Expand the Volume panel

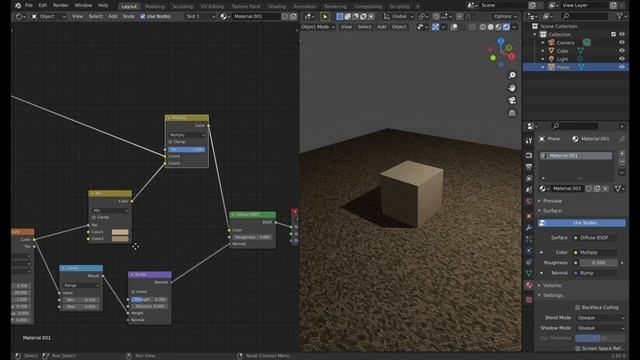tap(551, 286)
